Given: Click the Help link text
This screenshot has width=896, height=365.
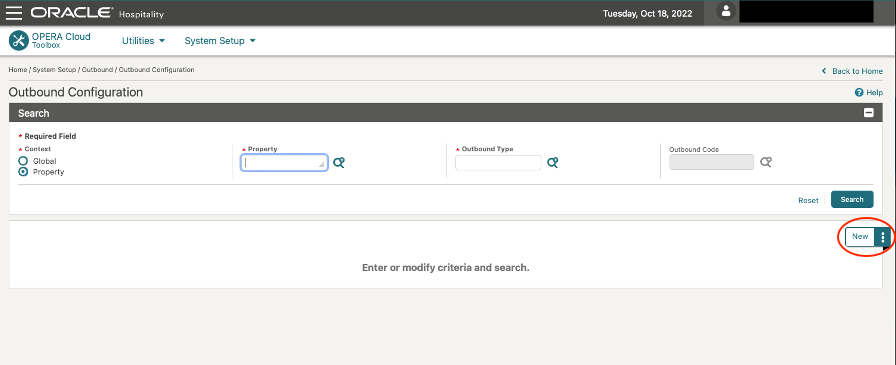Looking at the screenshot, I should coord(874,93).
